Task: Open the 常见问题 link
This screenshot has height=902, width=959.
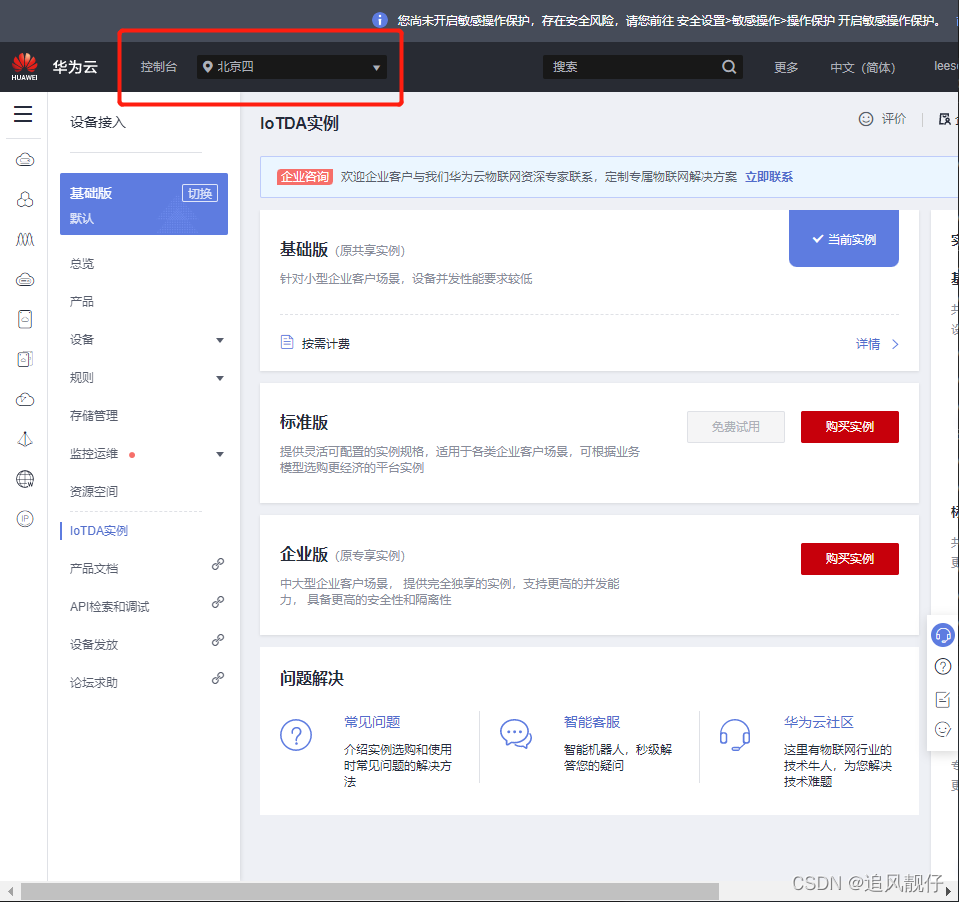Action: [x=372, y=722]
